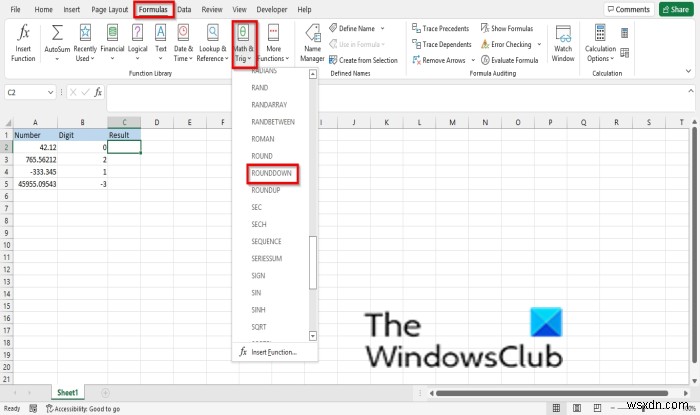Open Recently Used functions
700x415 pixels.
tap(85, 43)
